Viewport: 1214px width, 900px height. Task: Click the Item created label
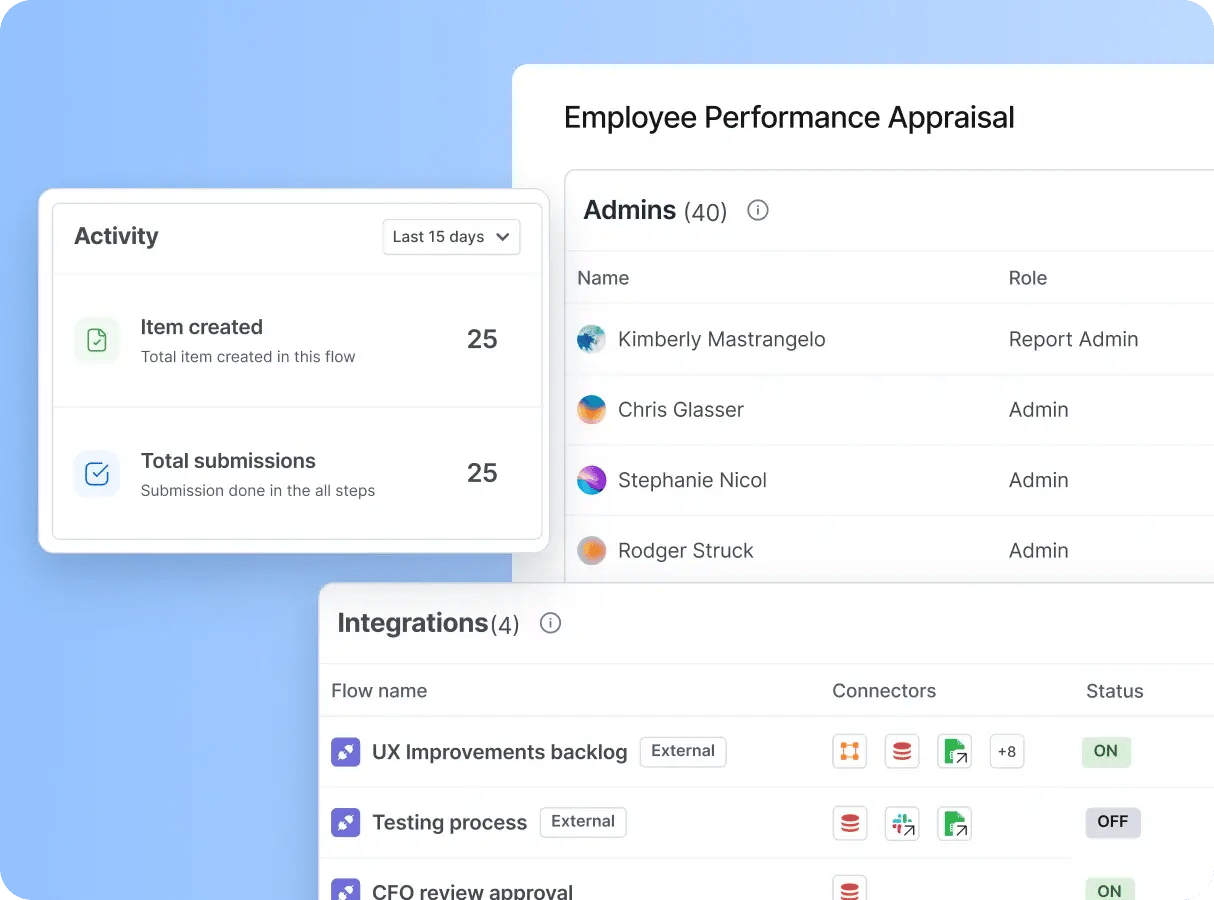coord(202,327)
